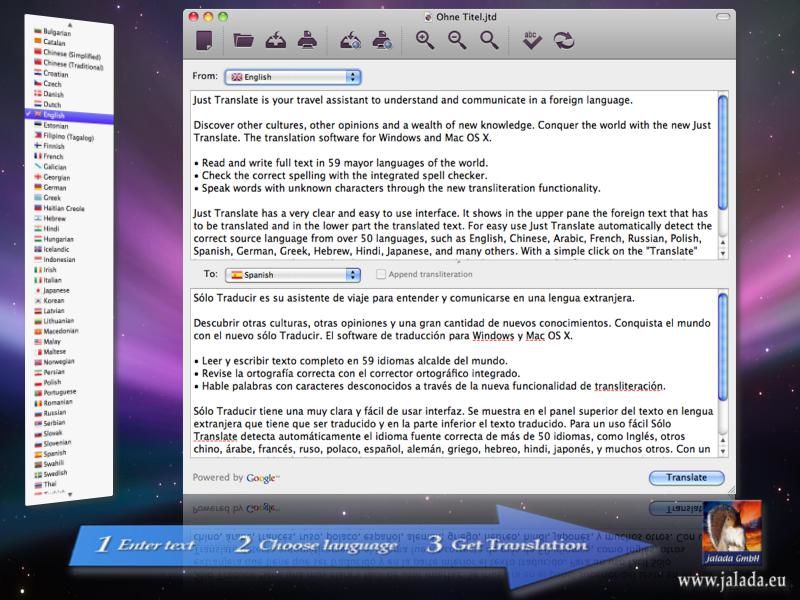Click the circular arrows translate icon
800x600 pixels.
pos(564,40)
